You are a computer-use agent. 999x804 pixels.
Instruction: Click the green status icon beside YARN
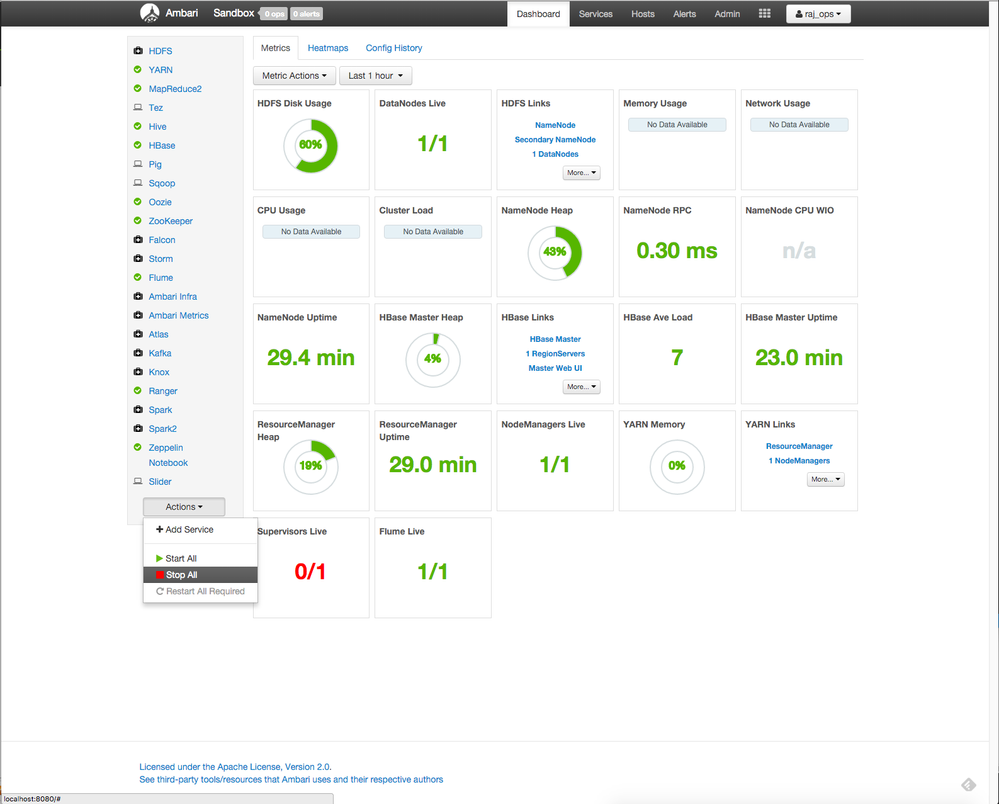[x=138, y=70]
